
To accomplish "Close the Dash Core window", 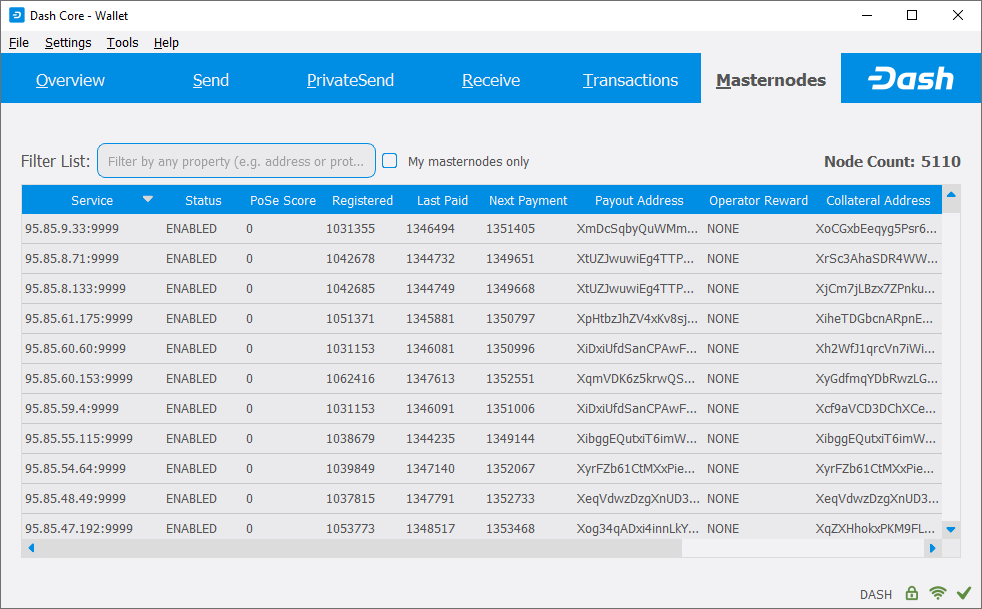I will (958, 15).
